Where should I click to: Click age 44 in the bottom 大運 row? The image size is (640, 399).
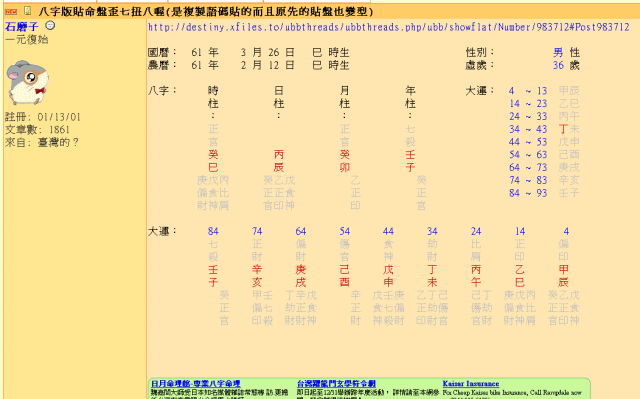[x=388, y=231]
